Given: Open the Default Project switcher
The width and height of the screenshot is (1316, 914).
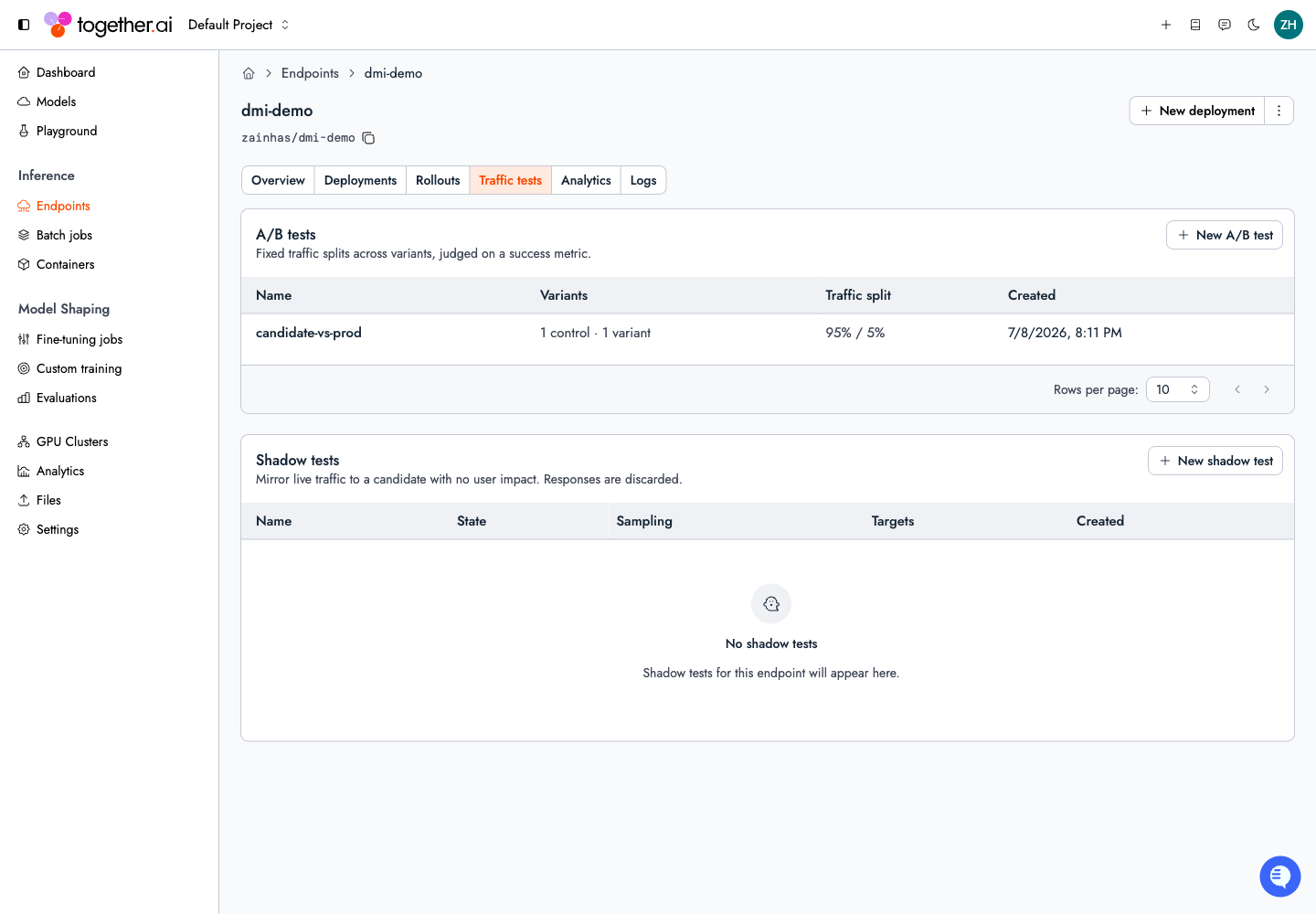Looking at the screenshot, I should 239,25.
